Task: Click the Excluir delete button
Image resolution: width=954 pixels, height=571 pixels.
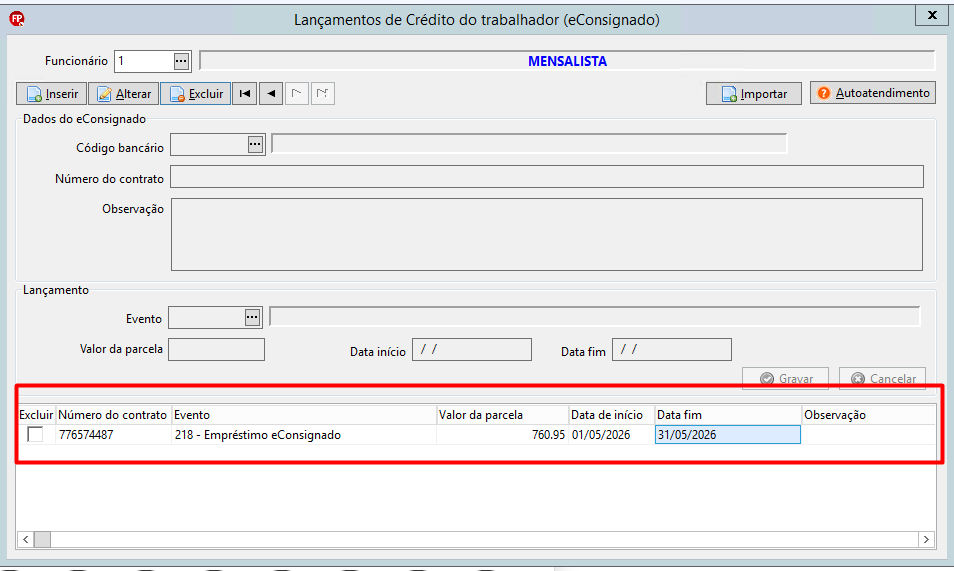Action: pos(195,94)
